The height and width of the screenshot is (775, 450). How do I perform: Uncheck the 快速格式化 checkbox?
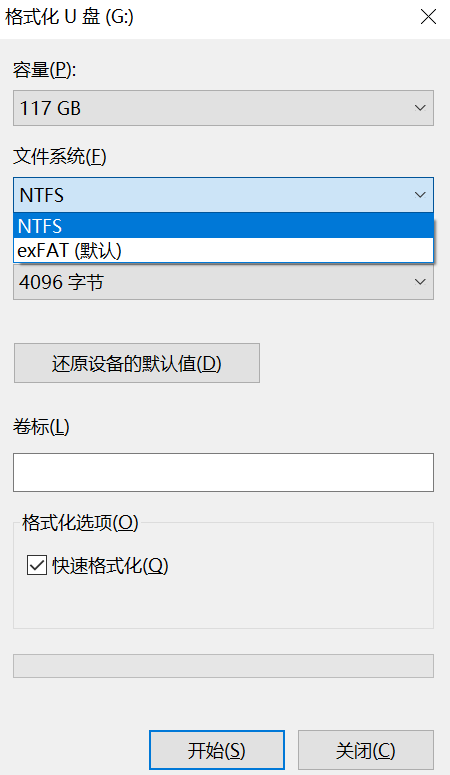pos(37,565)
